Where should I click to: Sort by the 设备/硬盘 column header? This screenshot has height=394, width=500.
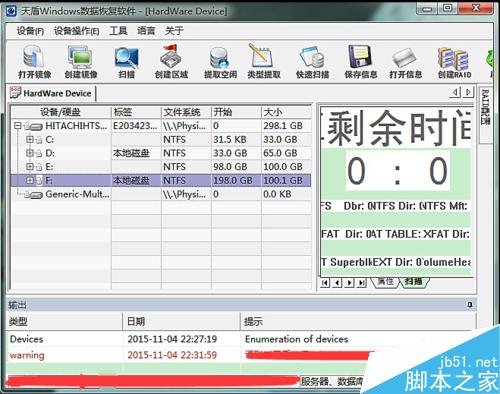coord(61,112)
